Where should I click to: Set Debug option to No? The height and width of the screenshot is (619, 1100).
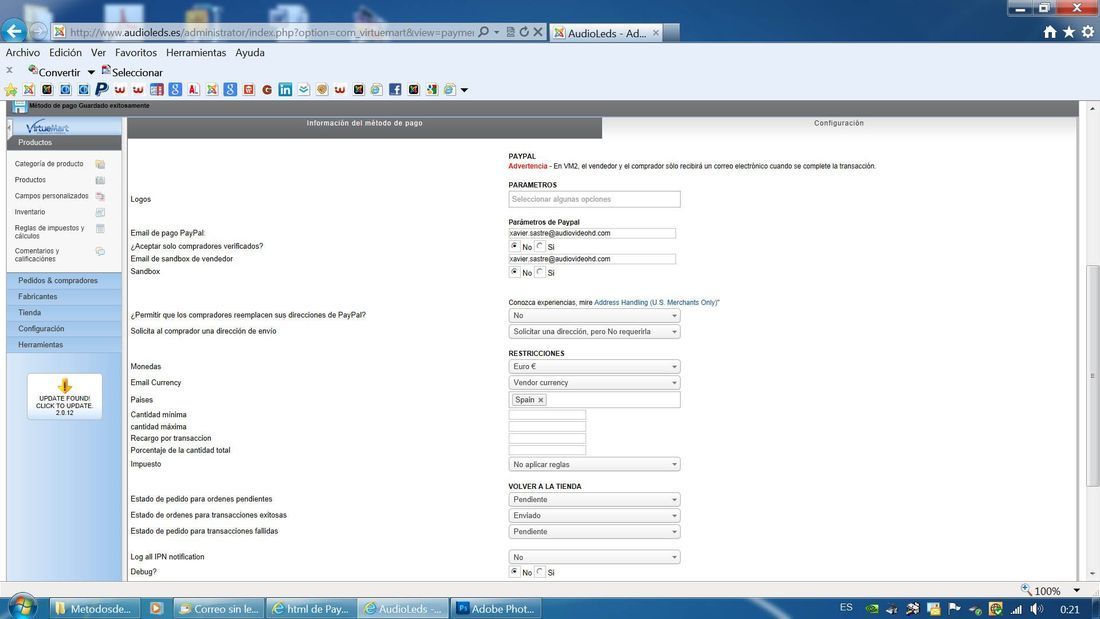point(515,572)
